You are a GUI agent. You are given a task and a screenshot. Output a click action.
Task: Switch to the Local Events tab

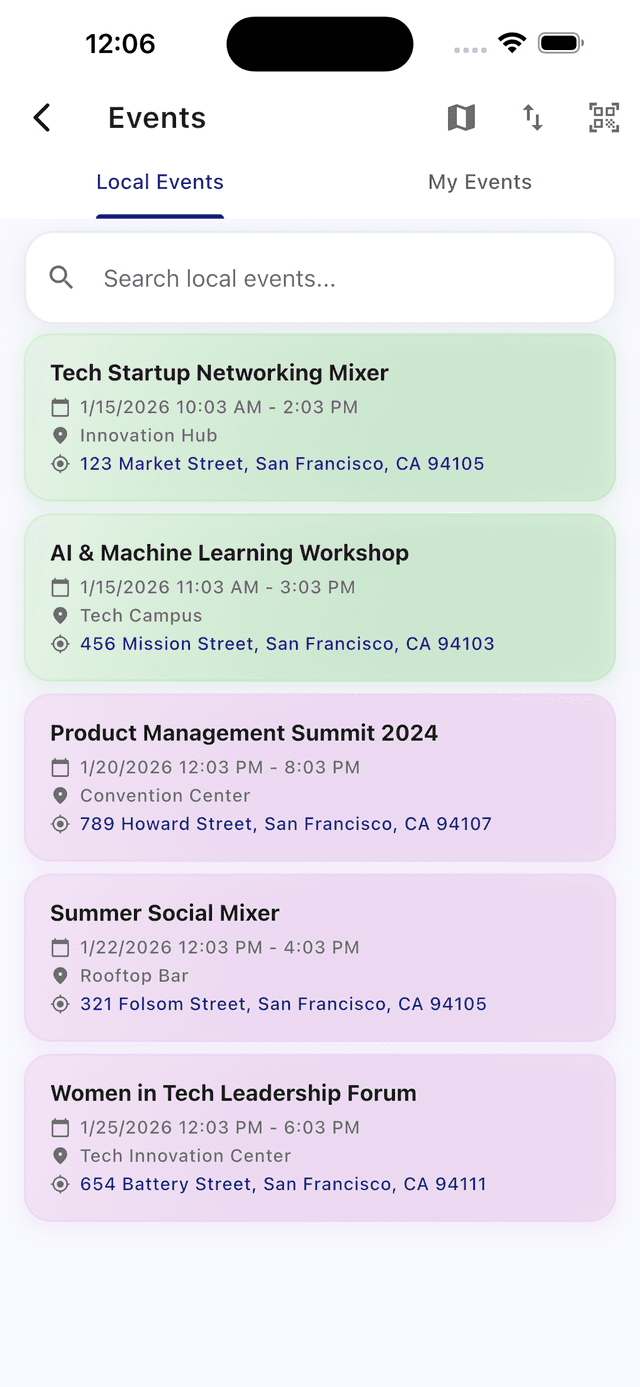(160, 182)
